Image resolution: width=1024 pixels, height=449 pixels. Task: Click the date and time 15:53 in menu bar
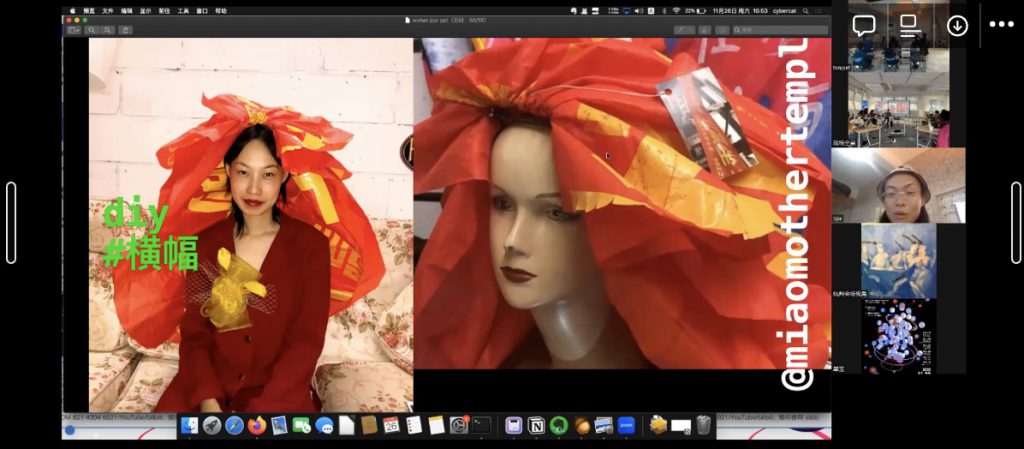[x=741, y=11]
